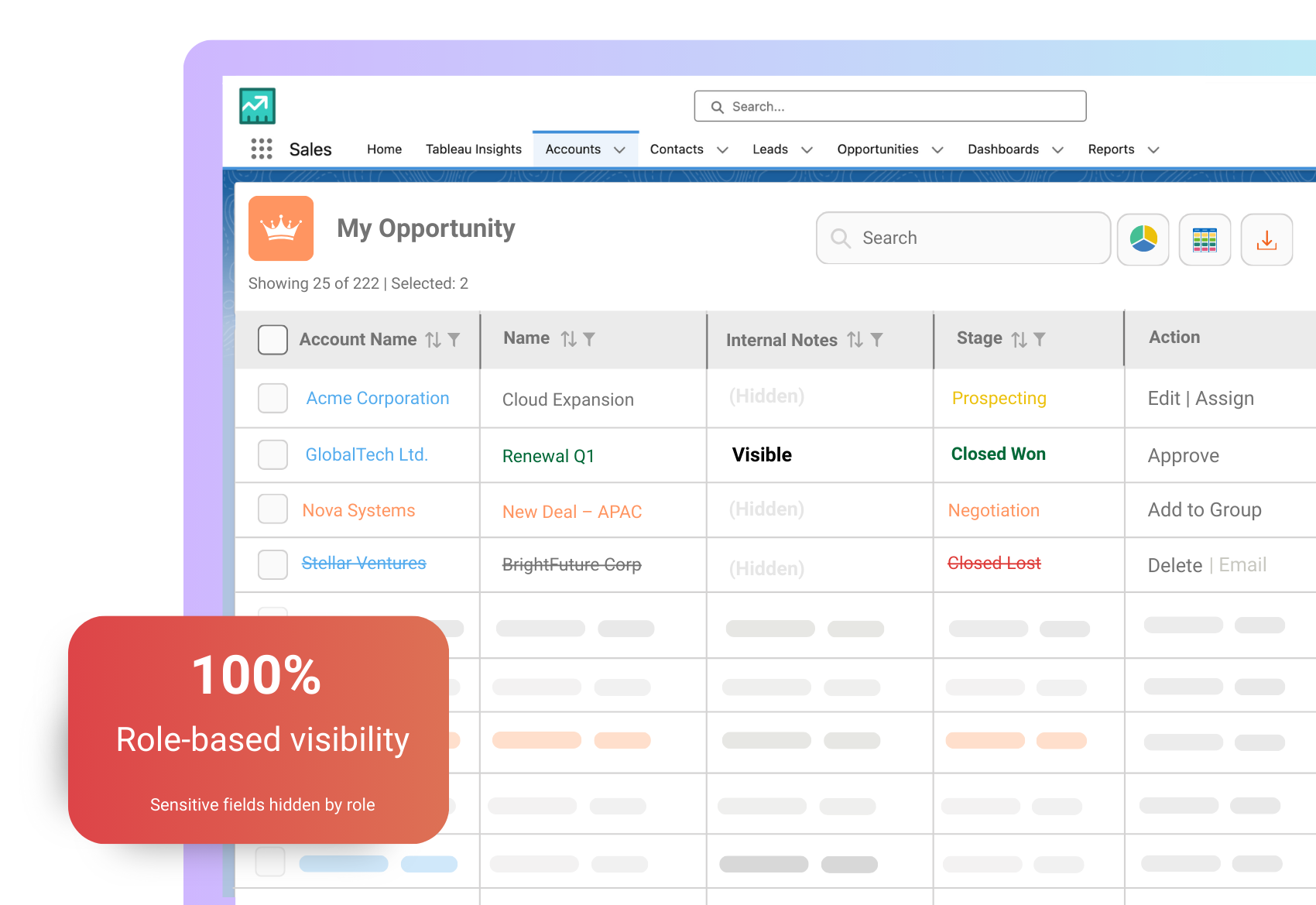The width and height of the screenshot is (1316, 905).
Task: Focus the My Opportunity list Search field
Action: (963, 238)
